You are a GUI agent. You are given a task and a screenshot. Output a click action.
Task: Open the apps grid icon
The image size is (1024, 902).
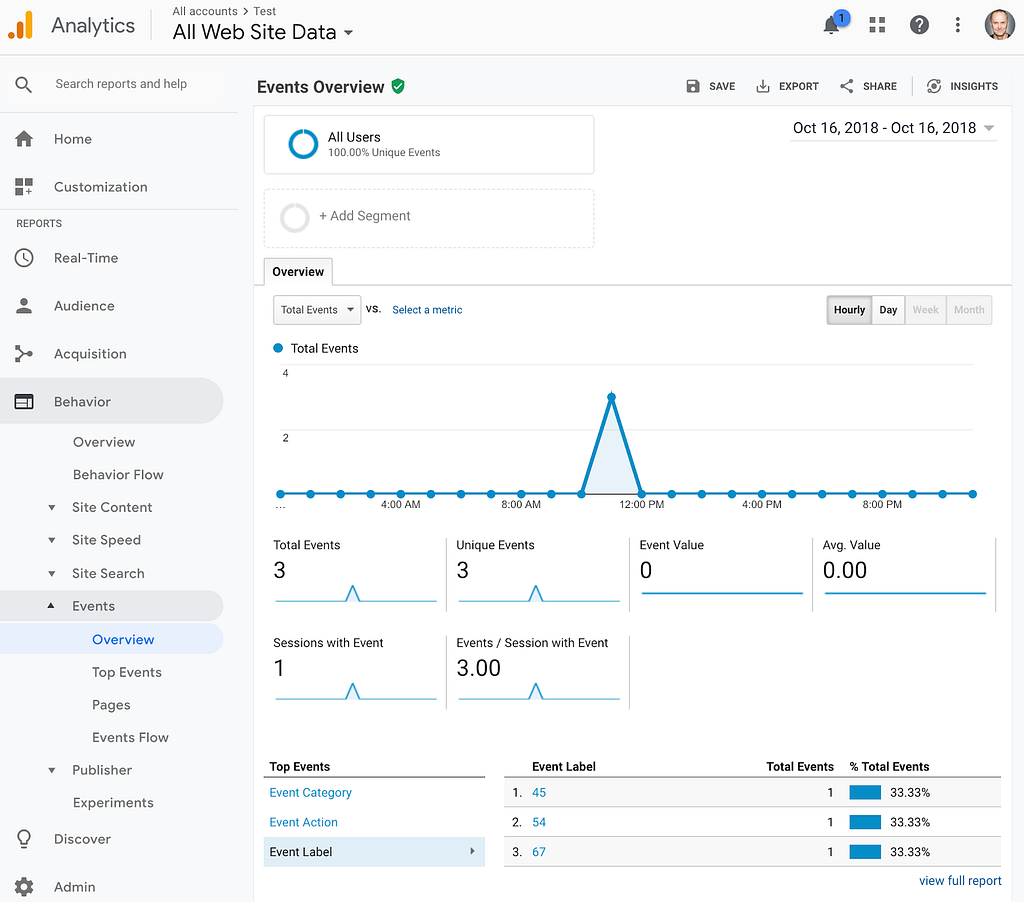877,25
